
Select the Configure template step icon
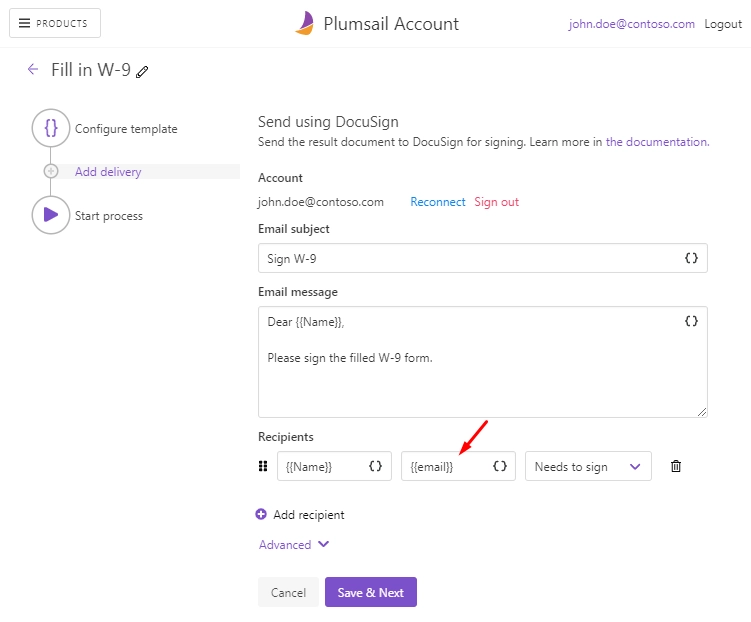51,128
